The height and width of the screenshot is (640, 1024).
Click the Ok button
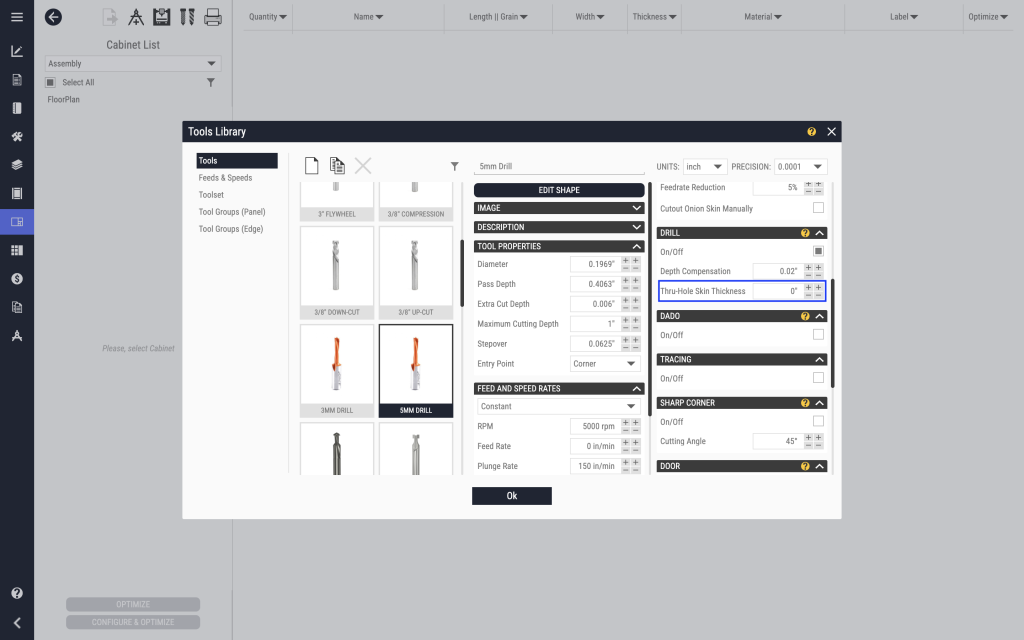pos(511,496)
